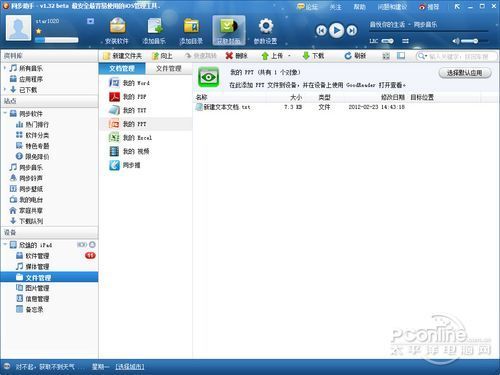Skip to previous track
The image size is (500, 375).
321,31
